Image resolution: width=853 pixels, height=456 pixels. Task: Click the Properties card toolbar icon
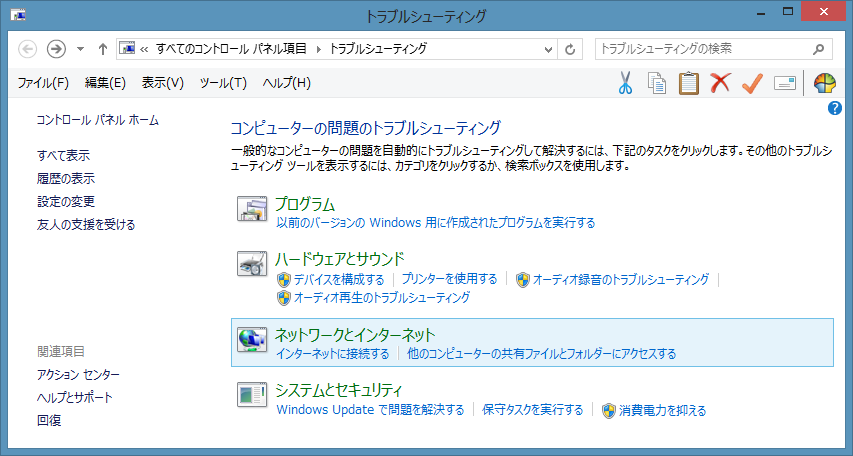point(784,83)
